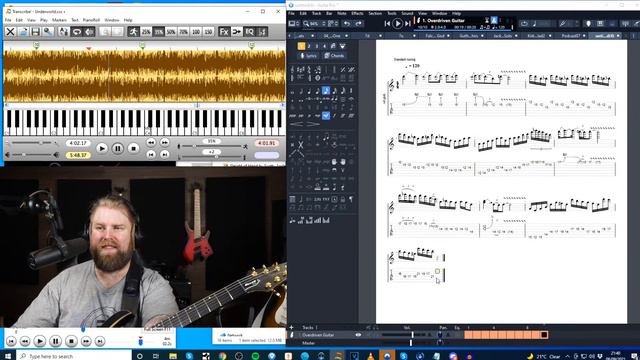Toggle the highlighted vibrato effect in edition palette

click(x=326, y=116)
